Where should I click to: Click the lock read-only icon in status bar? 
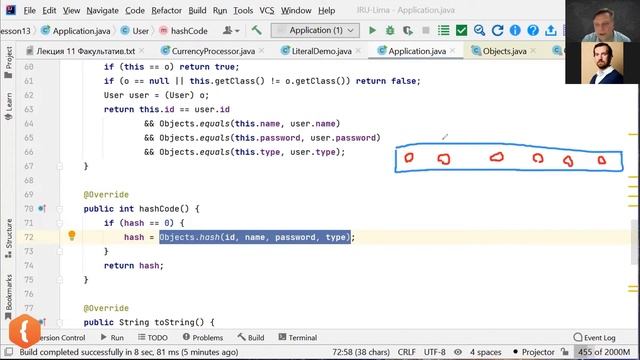(x=565, y=351)
